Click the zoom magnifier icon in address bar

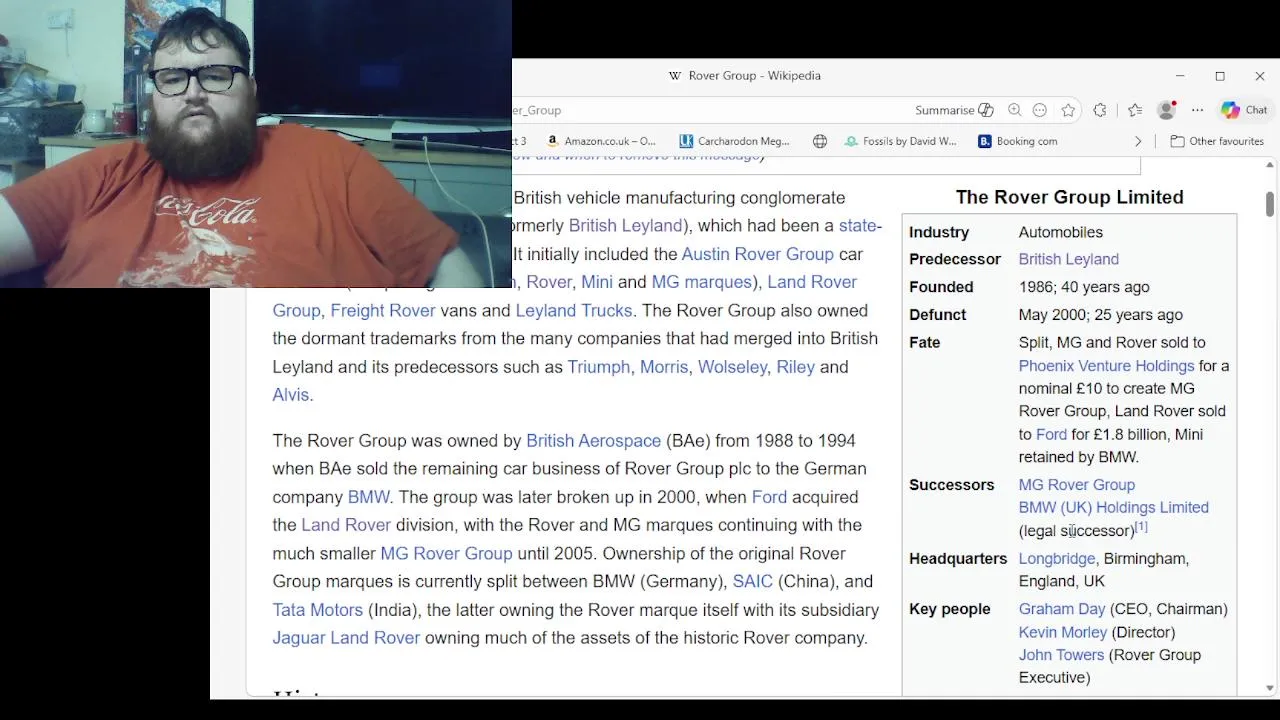tap(1015, 110)
